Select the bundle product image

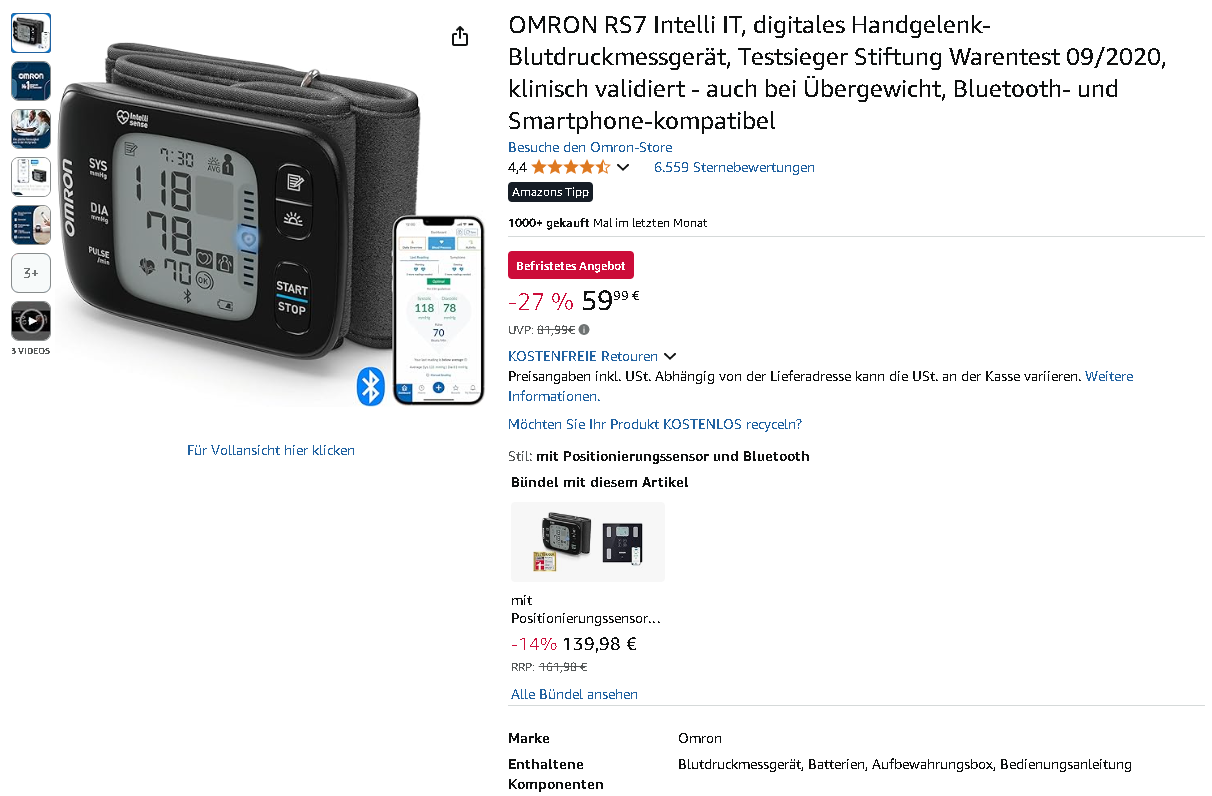click(588, 542)
